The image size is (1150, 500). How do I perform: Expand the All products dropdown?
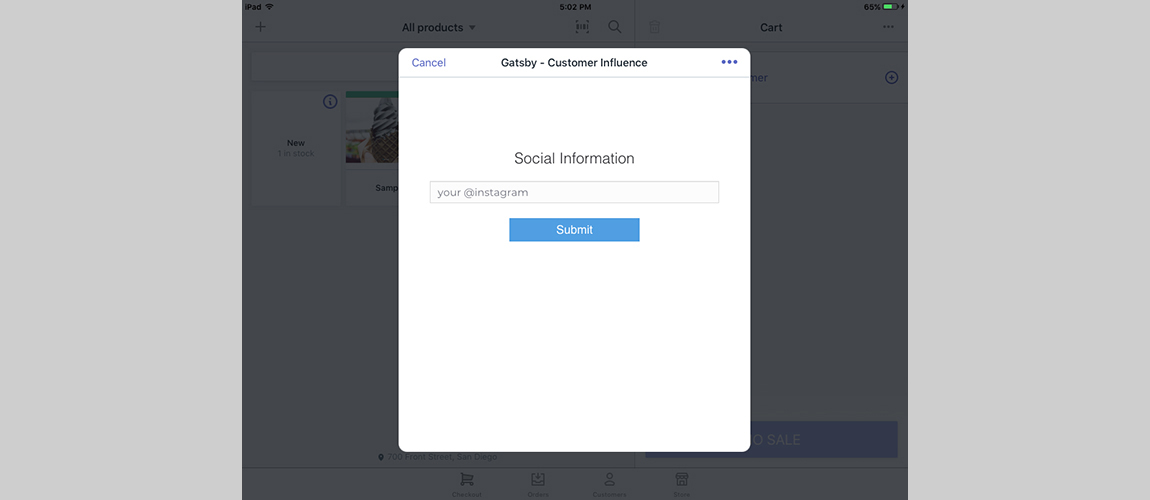point(439,28)
